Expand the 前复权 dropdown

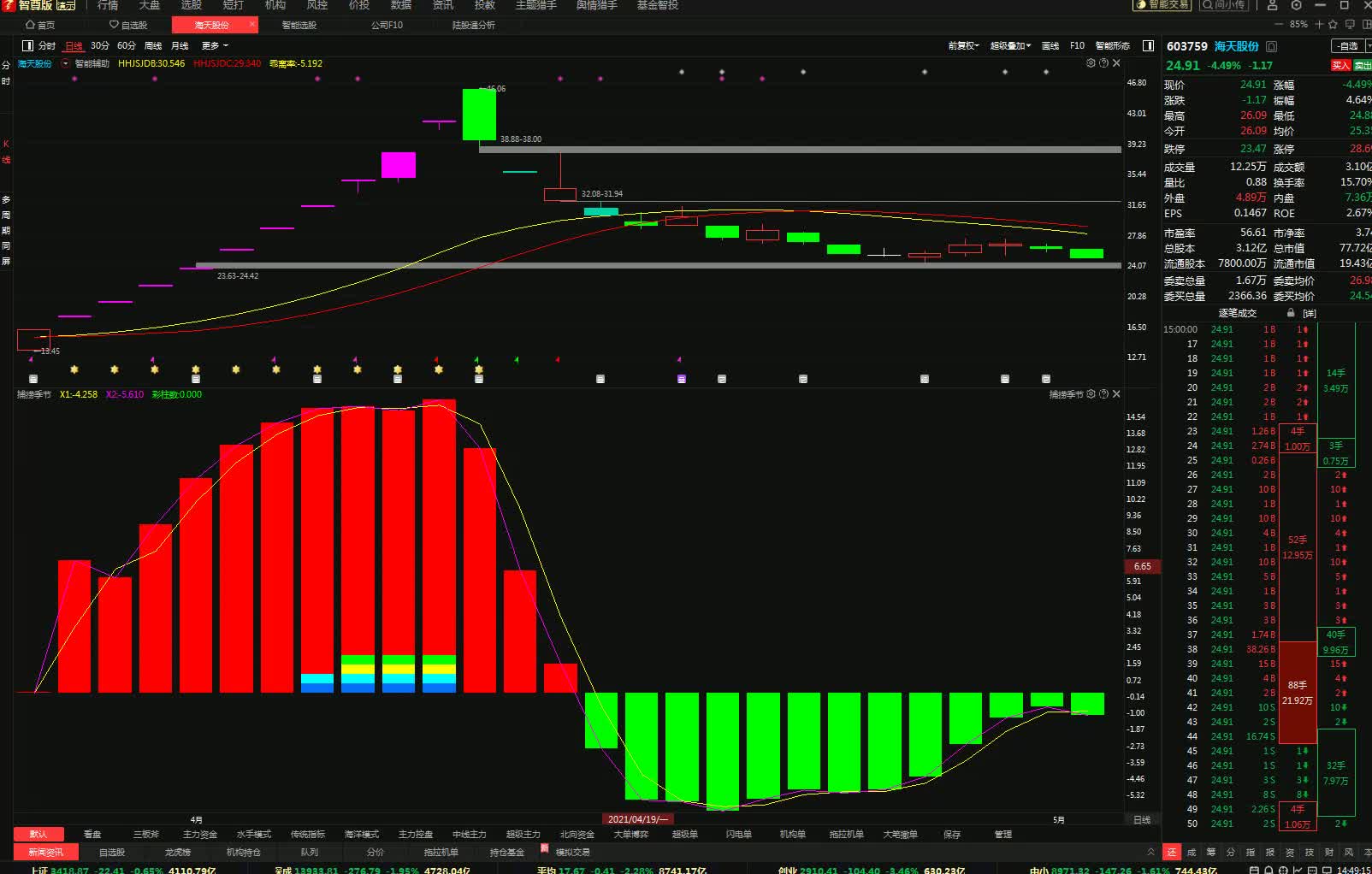tap(964, 46)
